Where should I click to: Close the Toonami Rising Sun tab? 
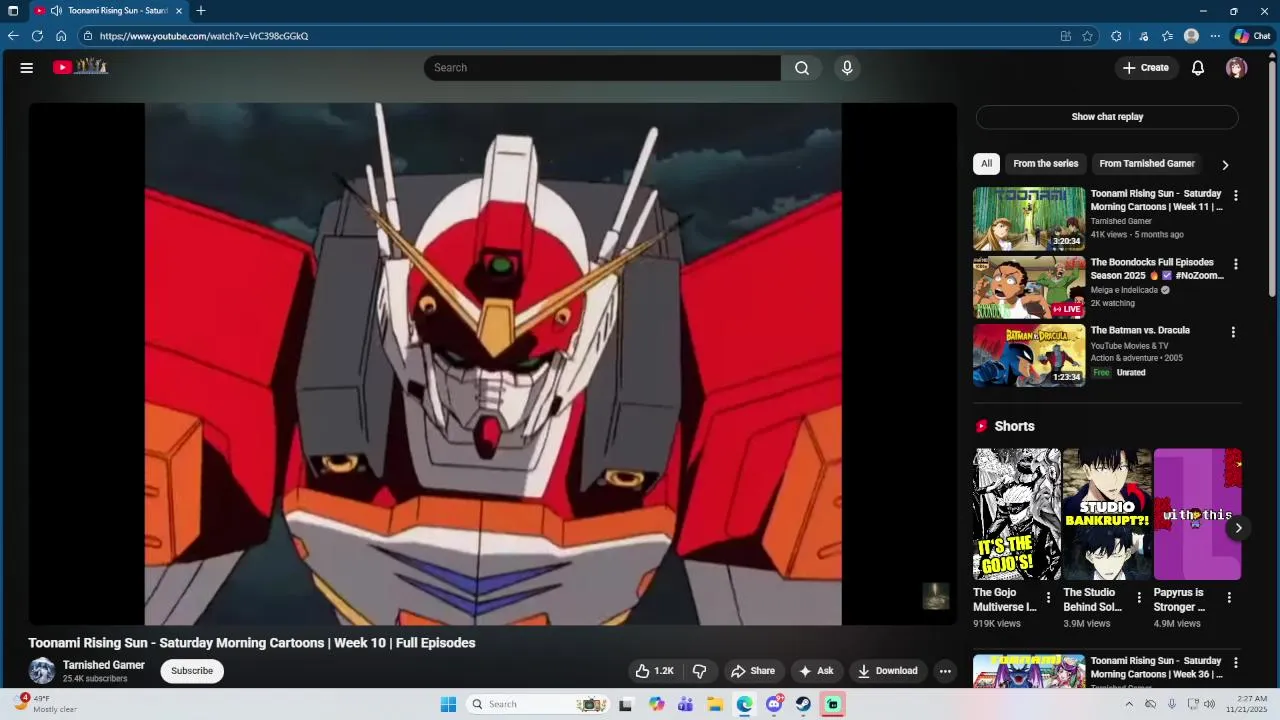pyautogui.click(x=179, y=11)
